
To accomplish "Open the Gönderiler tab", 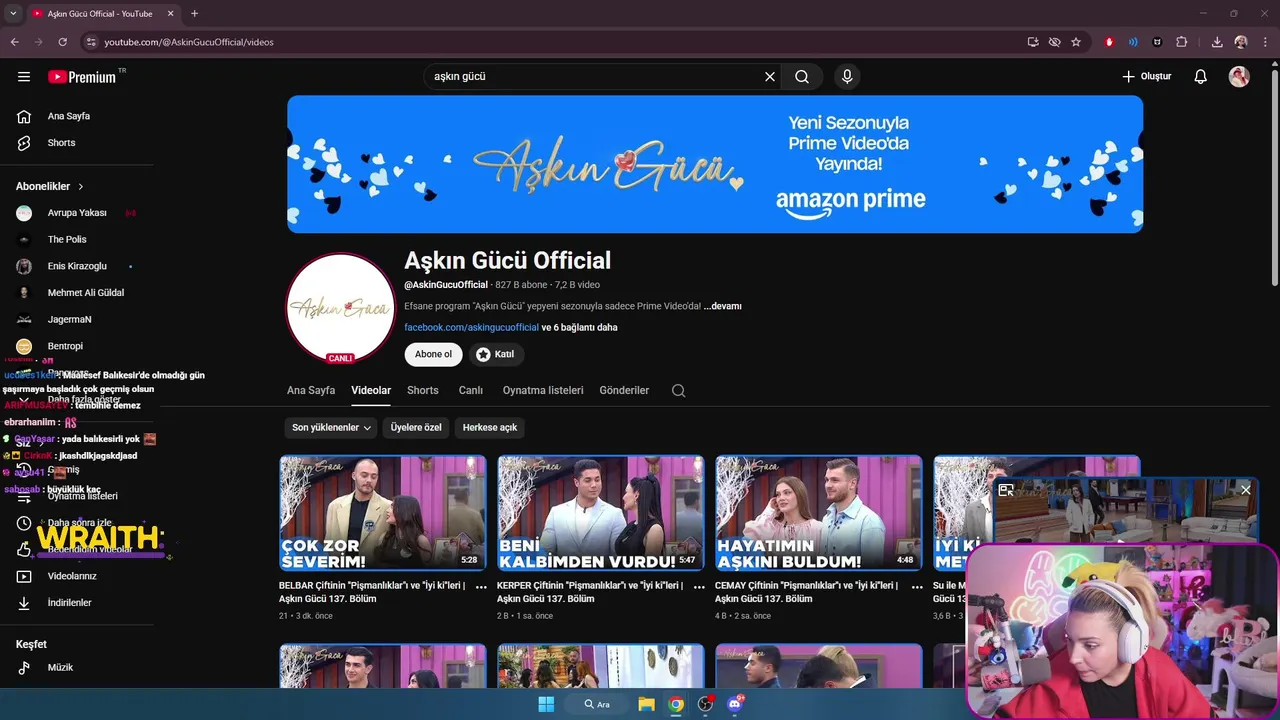I will (624, 391).
